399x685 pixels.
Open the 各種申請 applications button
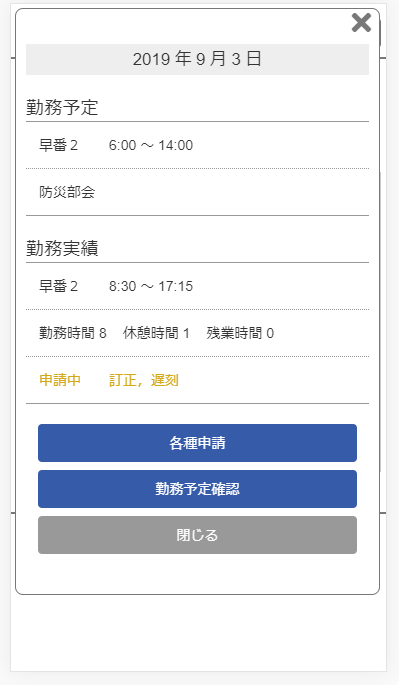click(x=197, y=443)
